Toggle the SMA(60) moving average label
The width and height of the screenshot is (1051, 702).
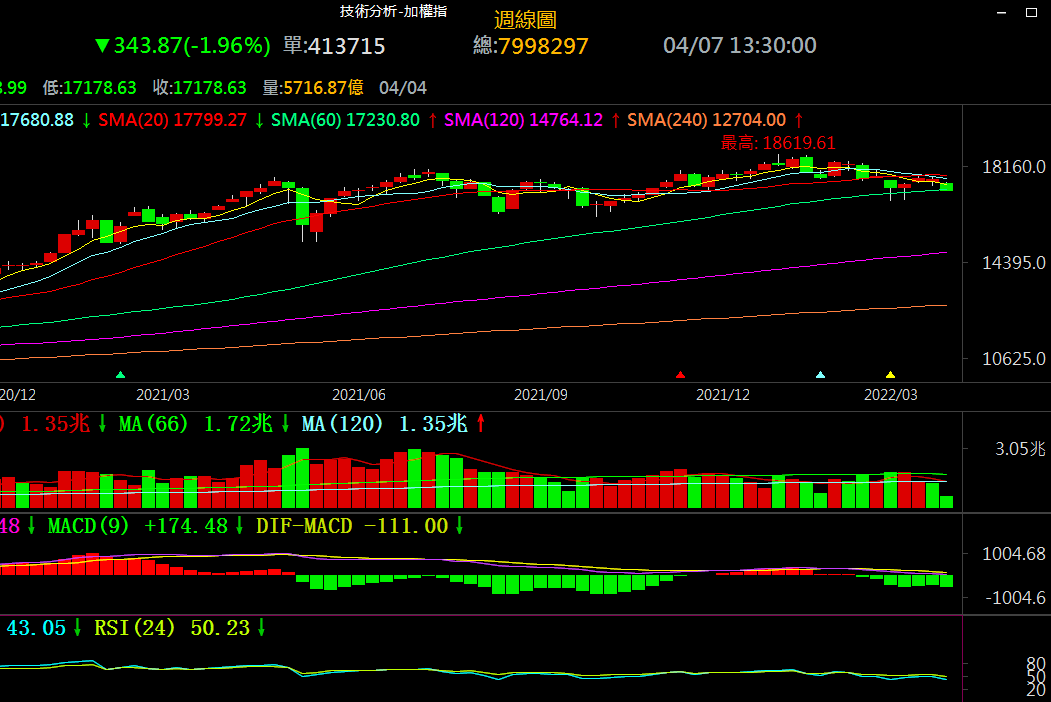click(345, 120)
